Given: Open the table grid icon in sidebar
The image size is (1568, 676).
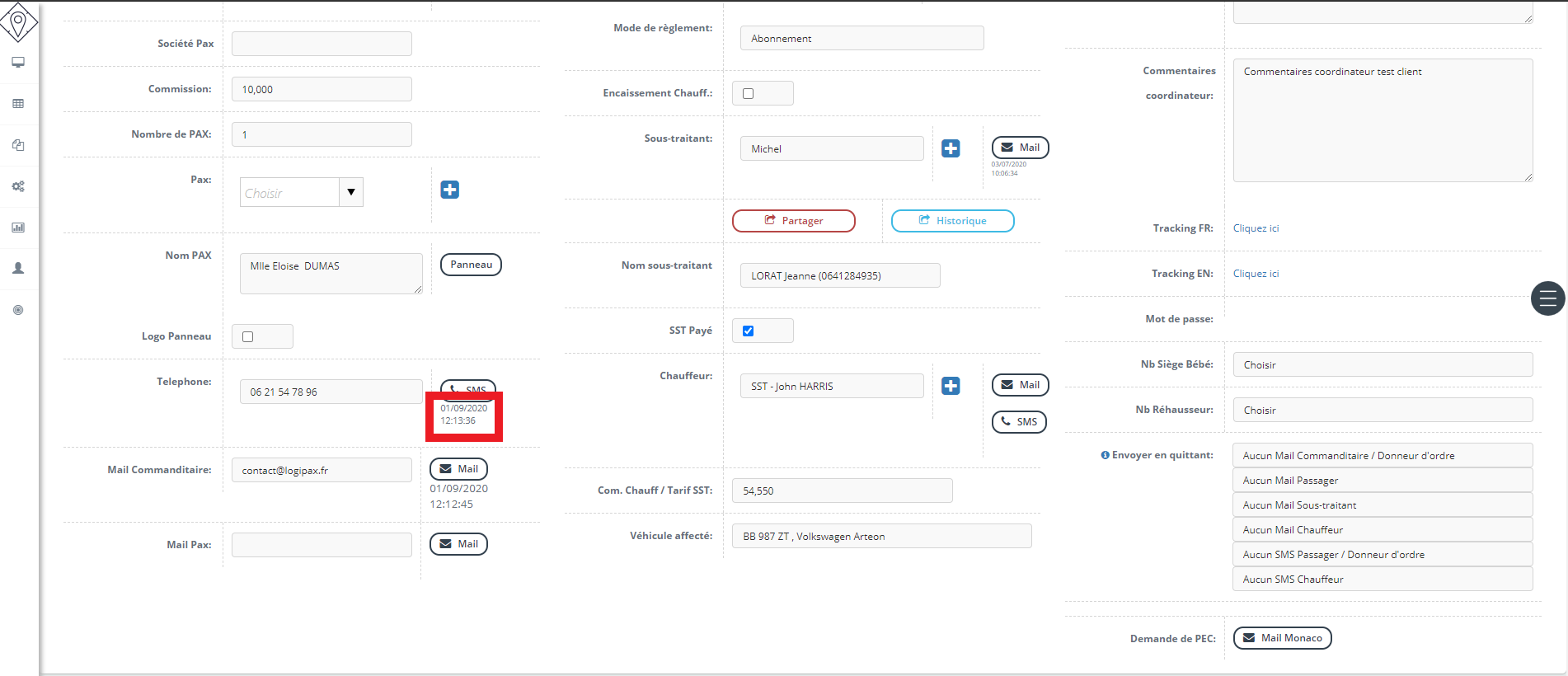Looking at the screenshot, I should [18, 104].
